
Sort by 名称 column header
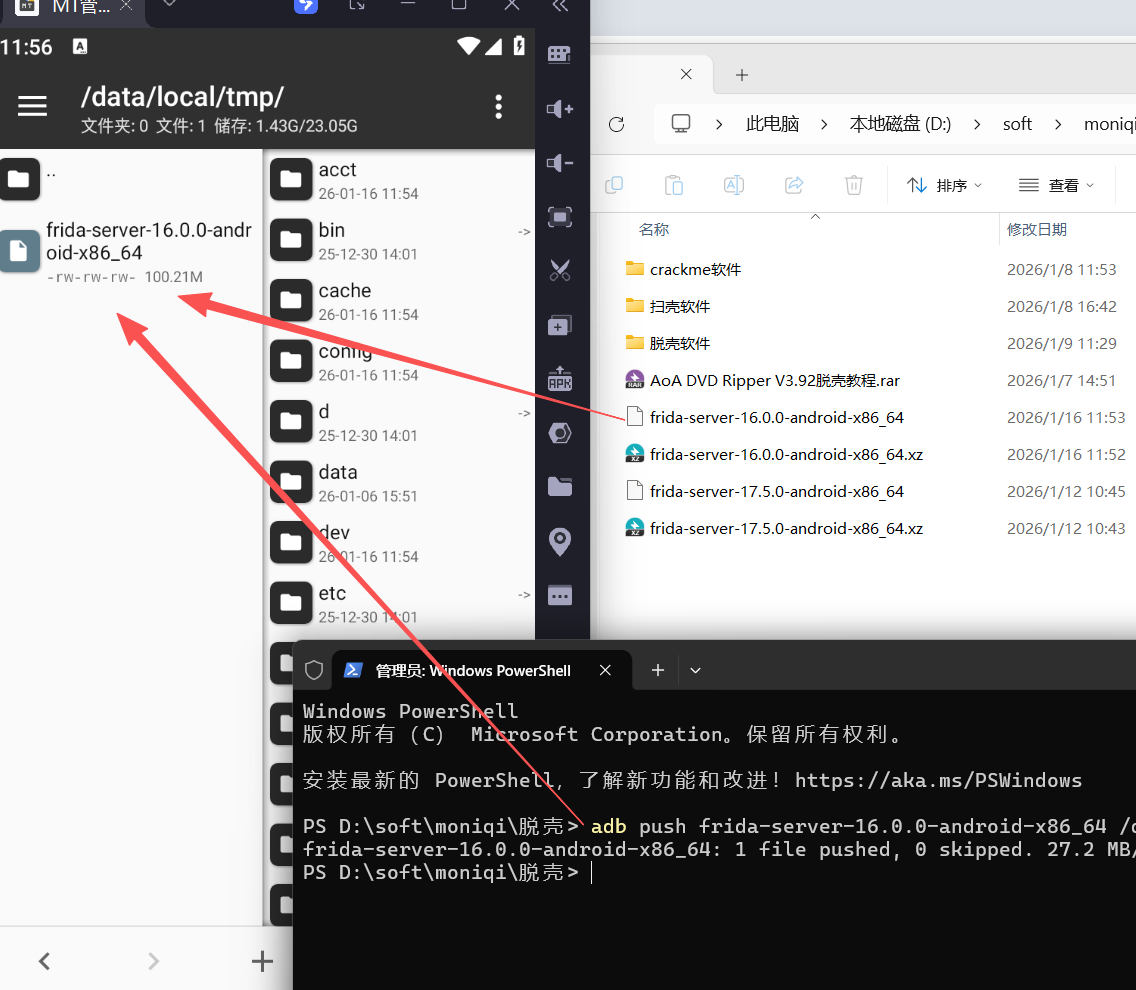(x=653, y=230)
